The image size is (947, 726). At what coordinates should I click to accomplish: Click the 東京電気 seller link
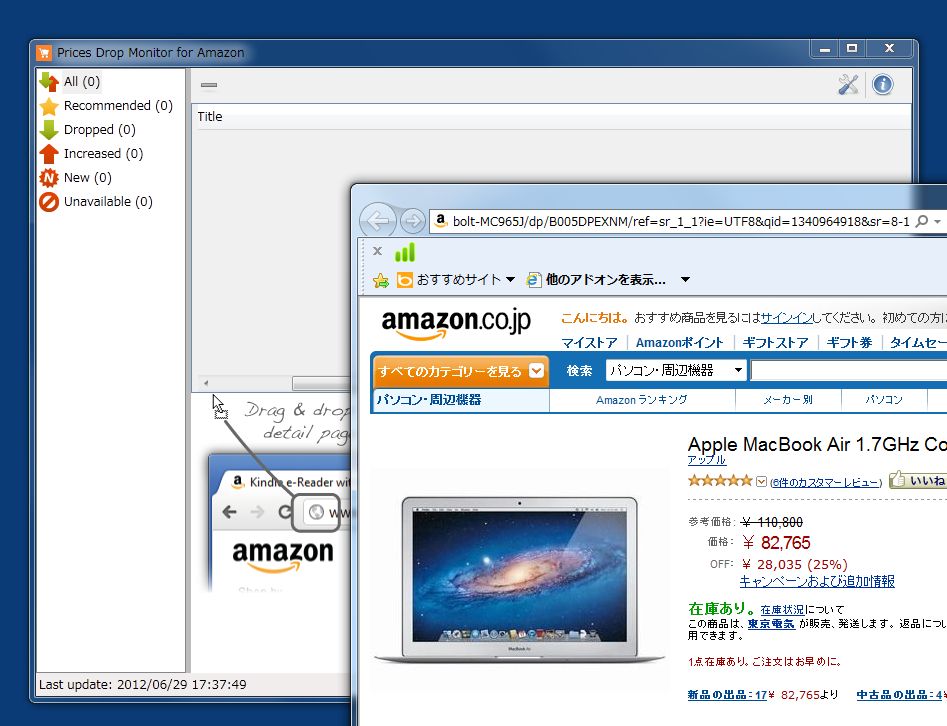pos(771,624)
